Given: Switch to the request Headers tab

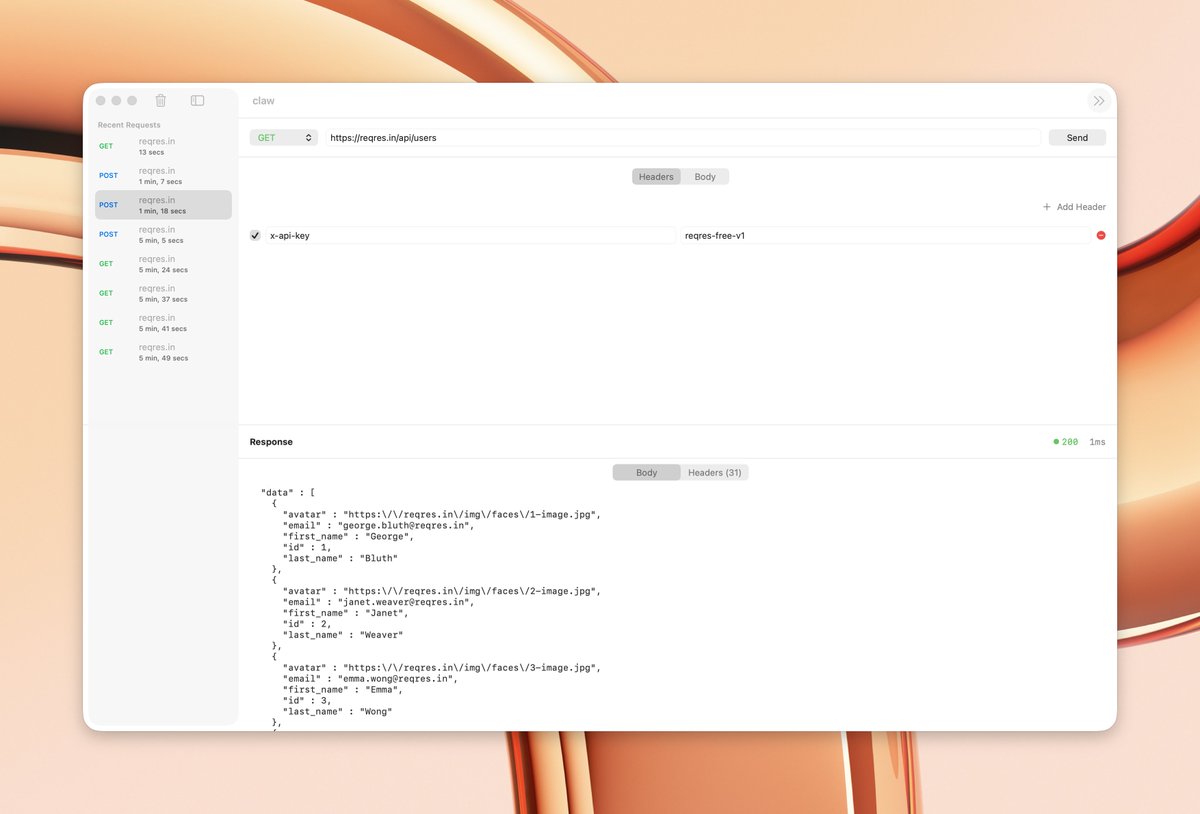Looking at the screenshot, I should (x=656, y=177).
